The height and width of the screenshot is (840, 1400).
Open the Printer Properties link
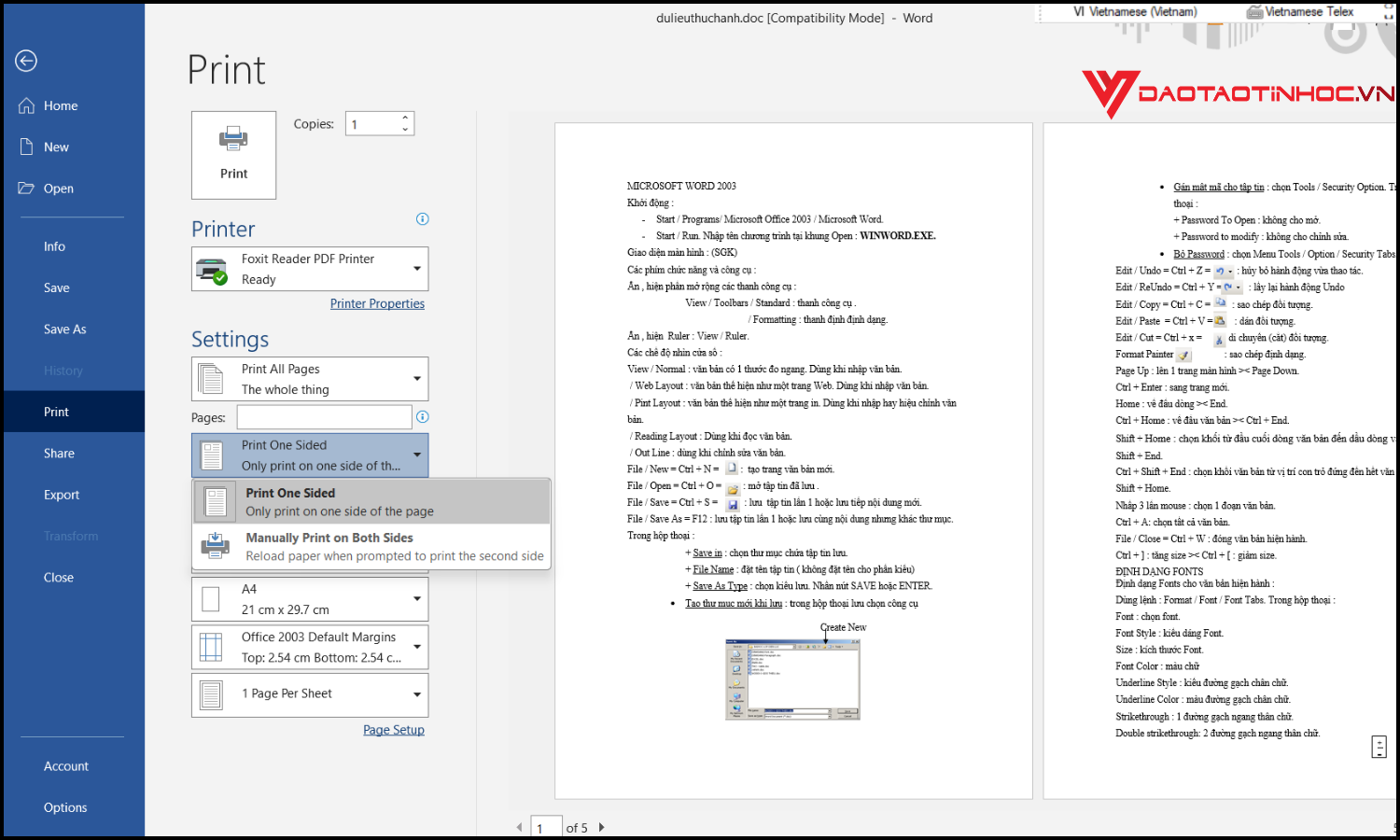[x=377, y=304]
